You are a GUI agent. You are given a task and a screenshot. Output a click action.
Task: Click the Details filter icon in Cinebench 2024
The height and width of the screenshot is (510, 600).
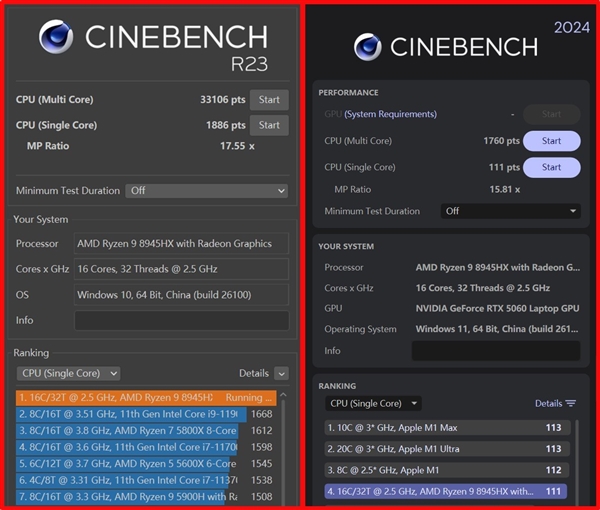pyautogui.click(x=571, y=404)
